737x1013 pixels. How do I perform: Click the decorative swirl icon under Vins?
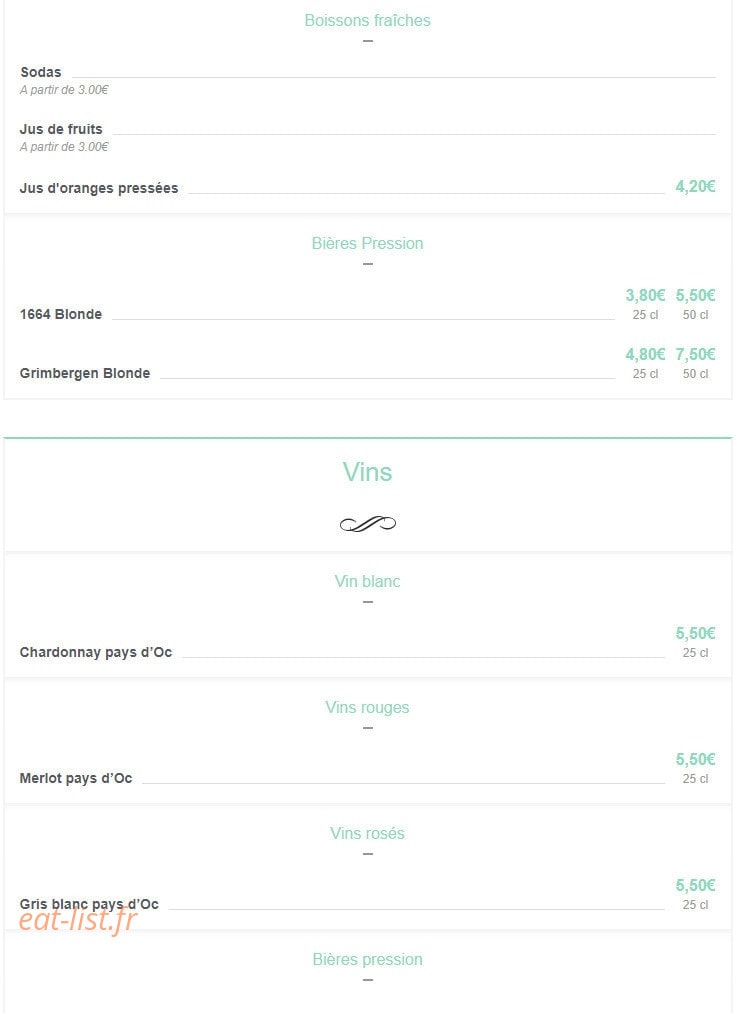(x=368, y=524)
